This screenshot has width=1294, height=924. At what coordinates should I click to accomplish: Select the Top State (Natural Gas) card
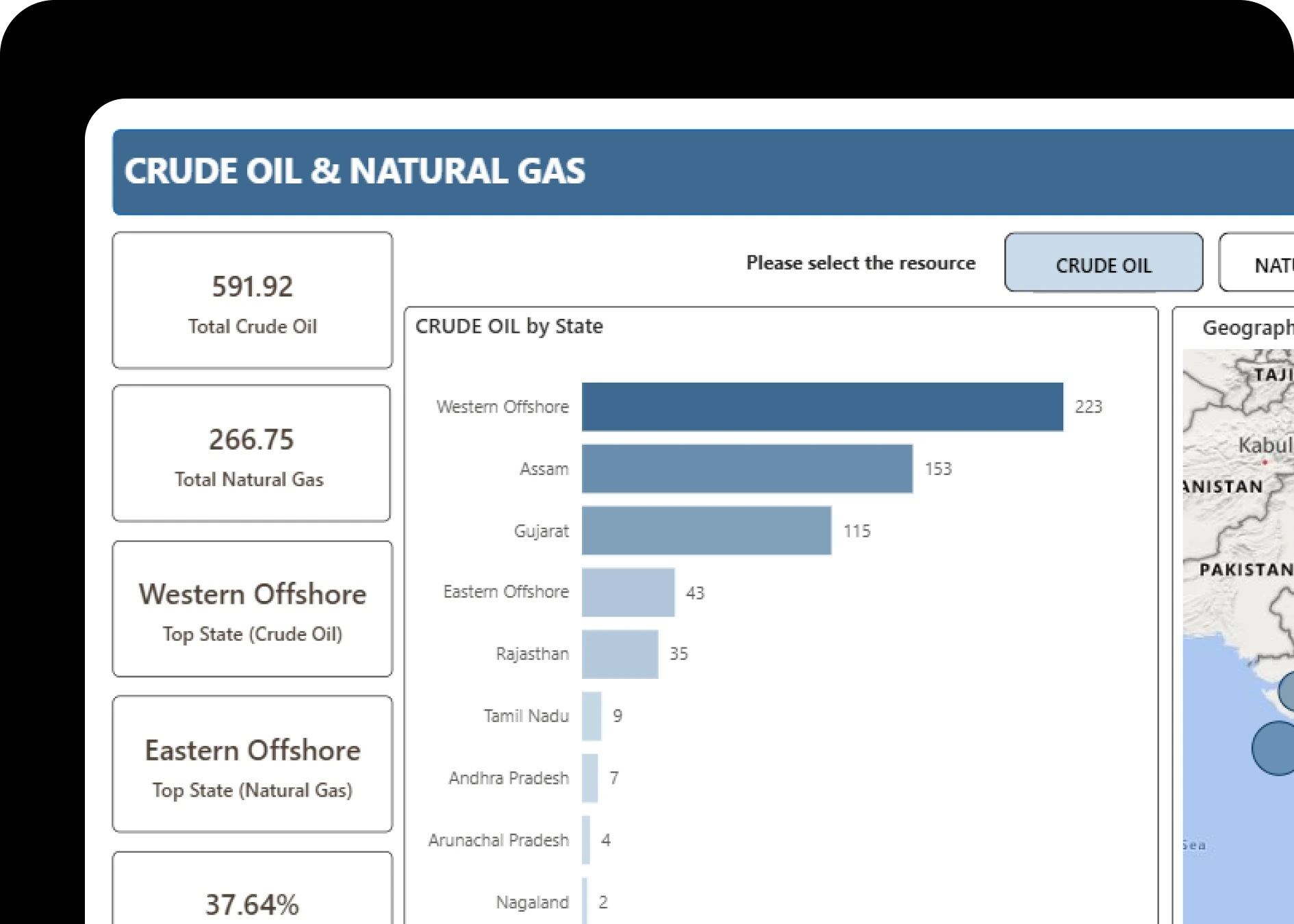tap(252, 765)
